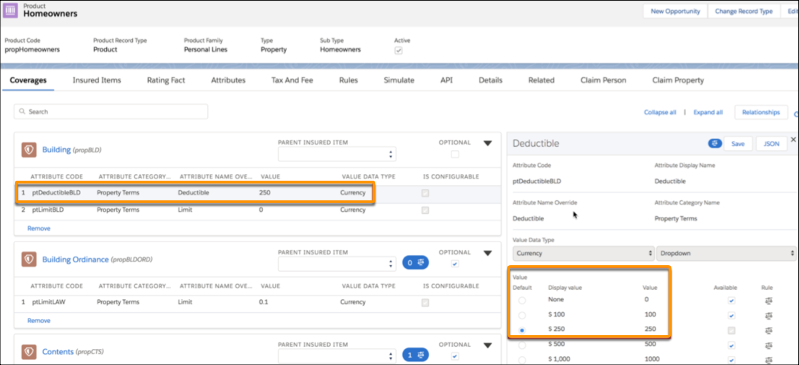
Task: Click the Expand all link
Action: (708, 112)
